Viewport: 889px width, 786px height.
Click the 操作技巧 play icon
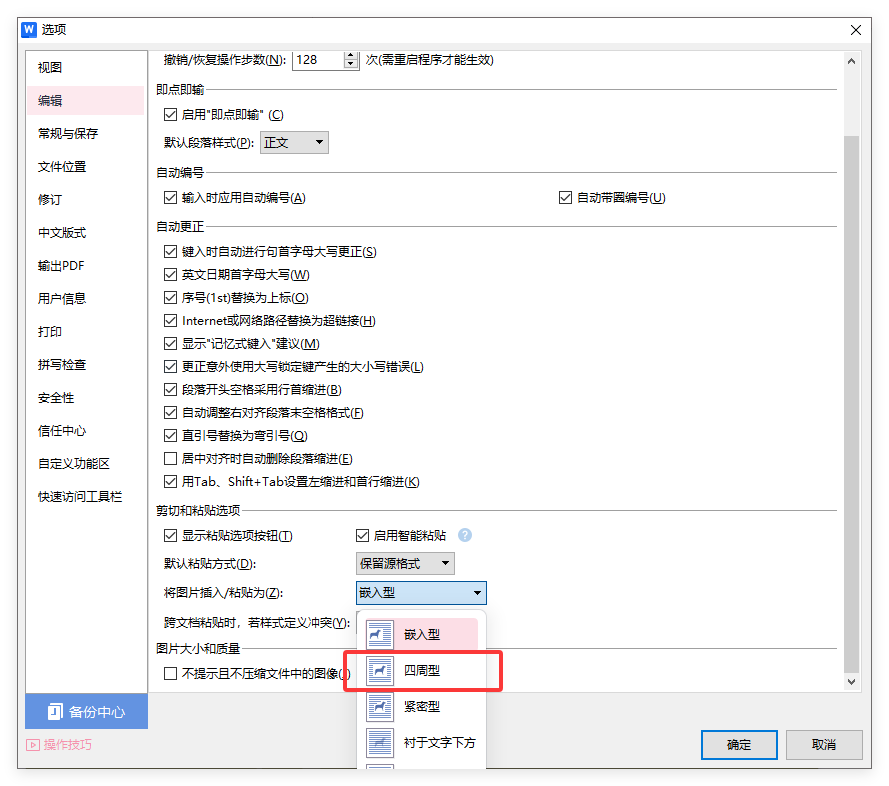pyautogui.click(x=32, y=744)
